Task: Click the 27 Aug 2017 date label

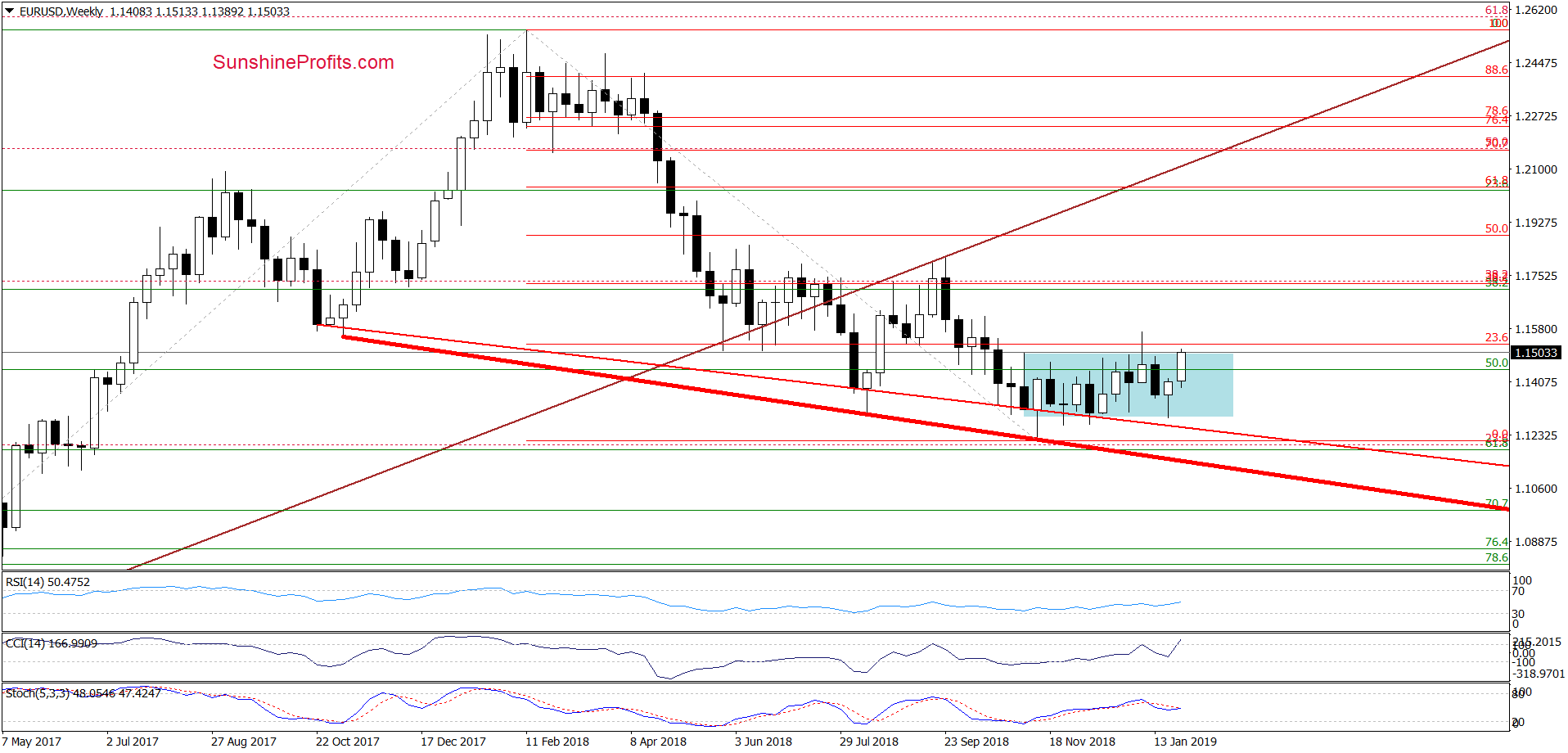Action: click(x=243, y=742)
